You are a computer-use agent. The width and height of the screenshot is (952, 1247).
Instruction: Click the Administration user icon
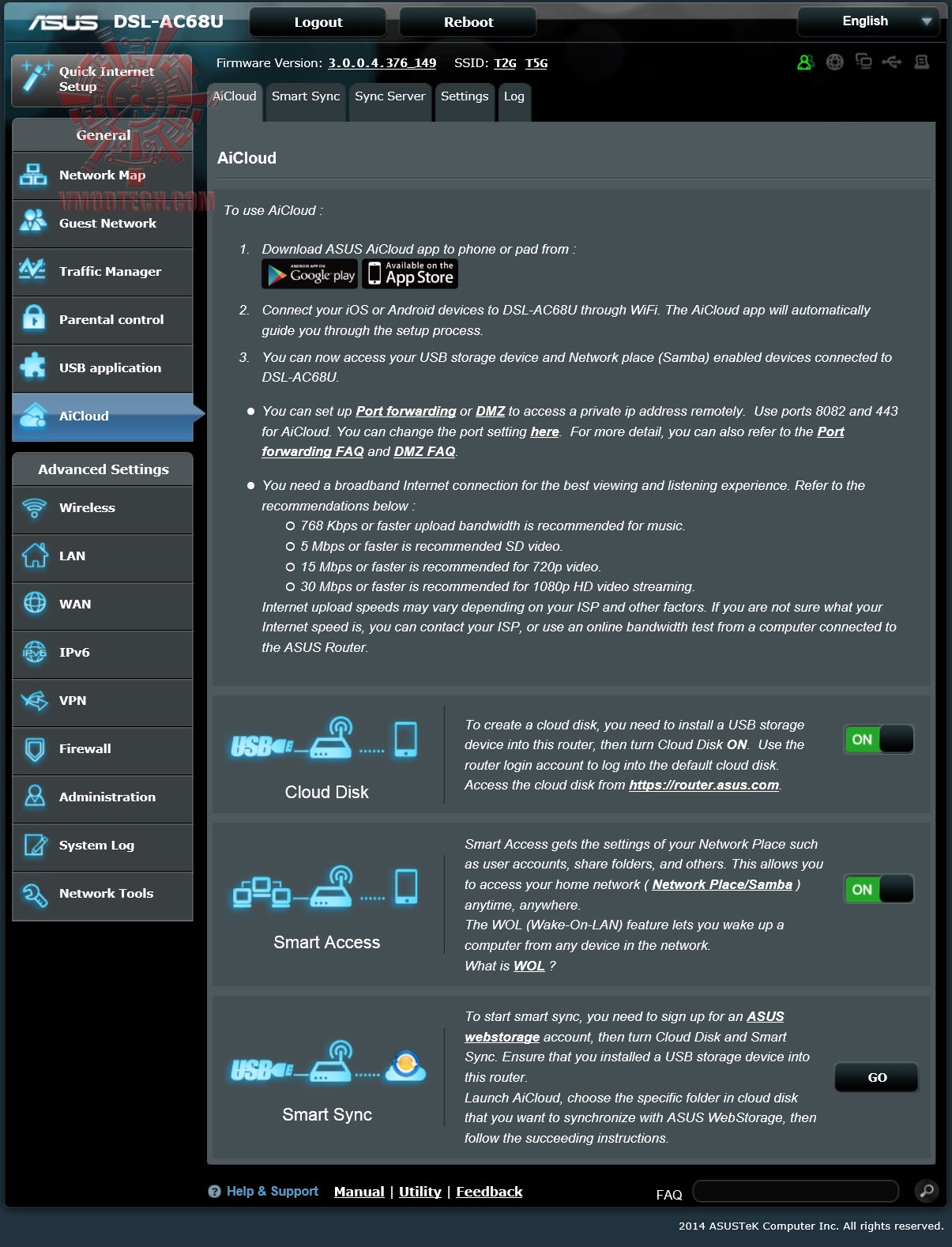click(x=34, y=797)
